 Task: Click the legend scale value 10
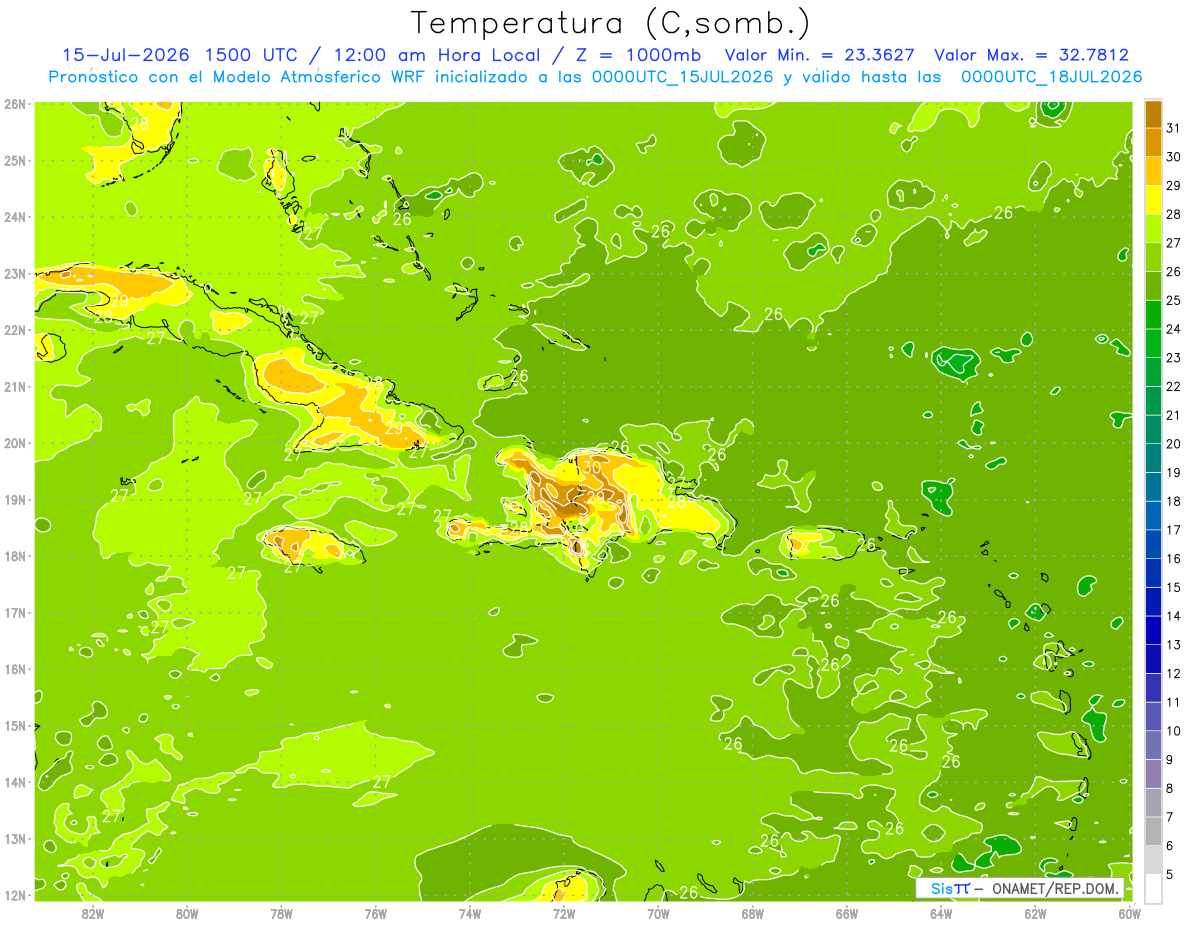pos(1173,730)
